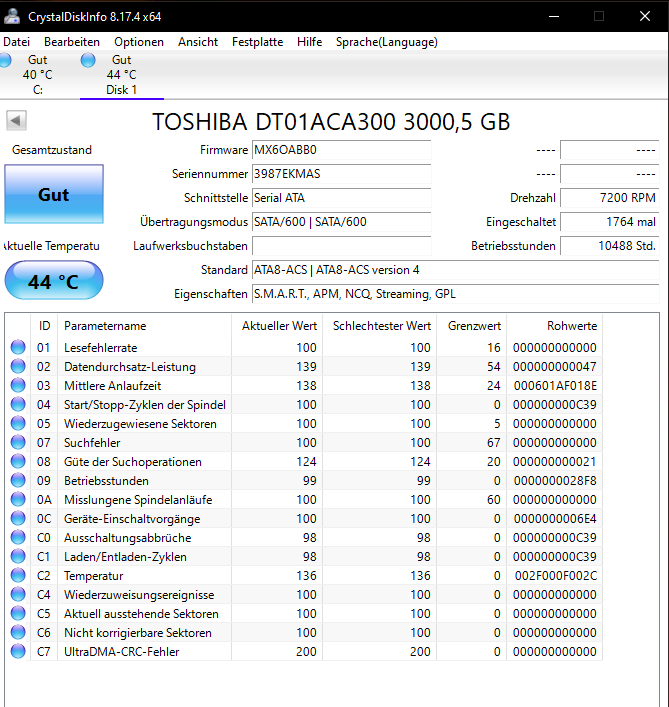Screen dimensions: 669x707
Task: Click the status orb for Laden/Entladen-Zyklen row
Action: coord(18,556)
